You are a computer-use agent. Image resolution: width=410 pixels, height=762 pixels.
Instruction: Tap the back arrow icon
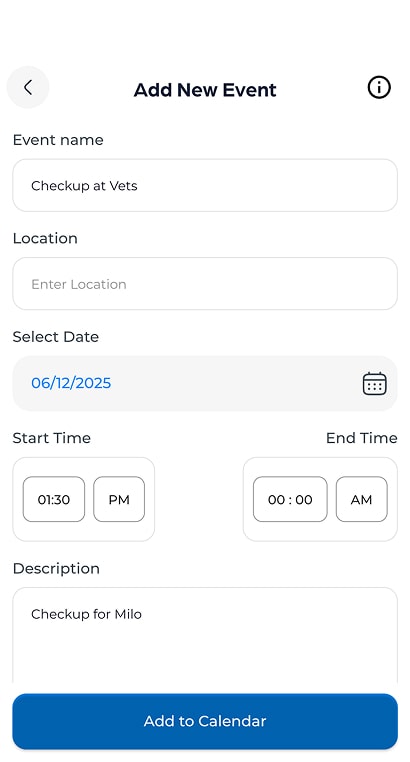tap(28, 87)
